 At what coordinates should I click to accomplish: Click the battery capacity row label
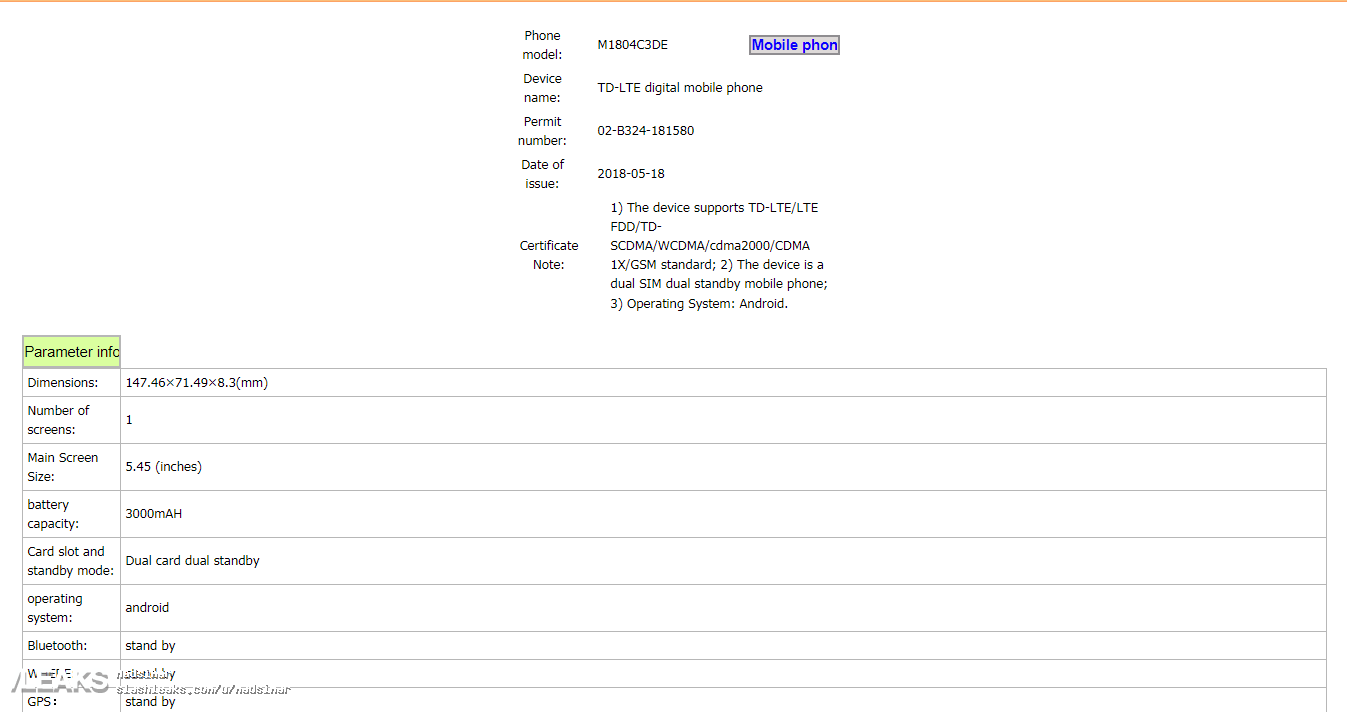click(53, 514)
